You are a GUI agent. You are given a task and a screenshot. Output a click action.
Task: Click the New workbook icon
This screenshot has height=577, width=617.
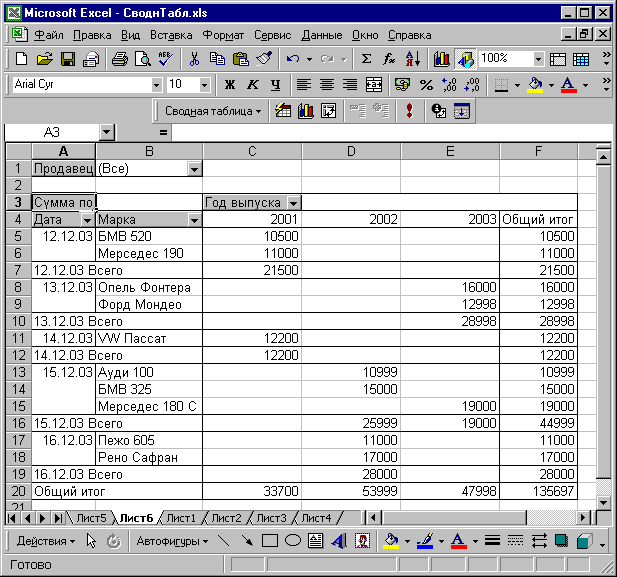21,59
